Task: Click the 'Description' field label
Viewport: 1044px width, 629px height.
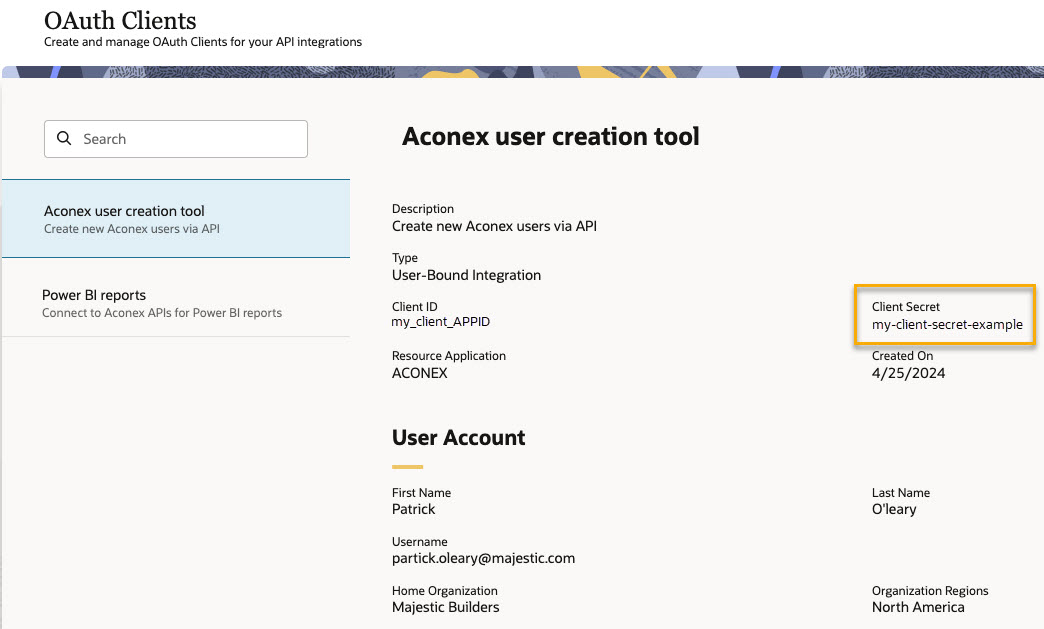Action: coord(423,209)
